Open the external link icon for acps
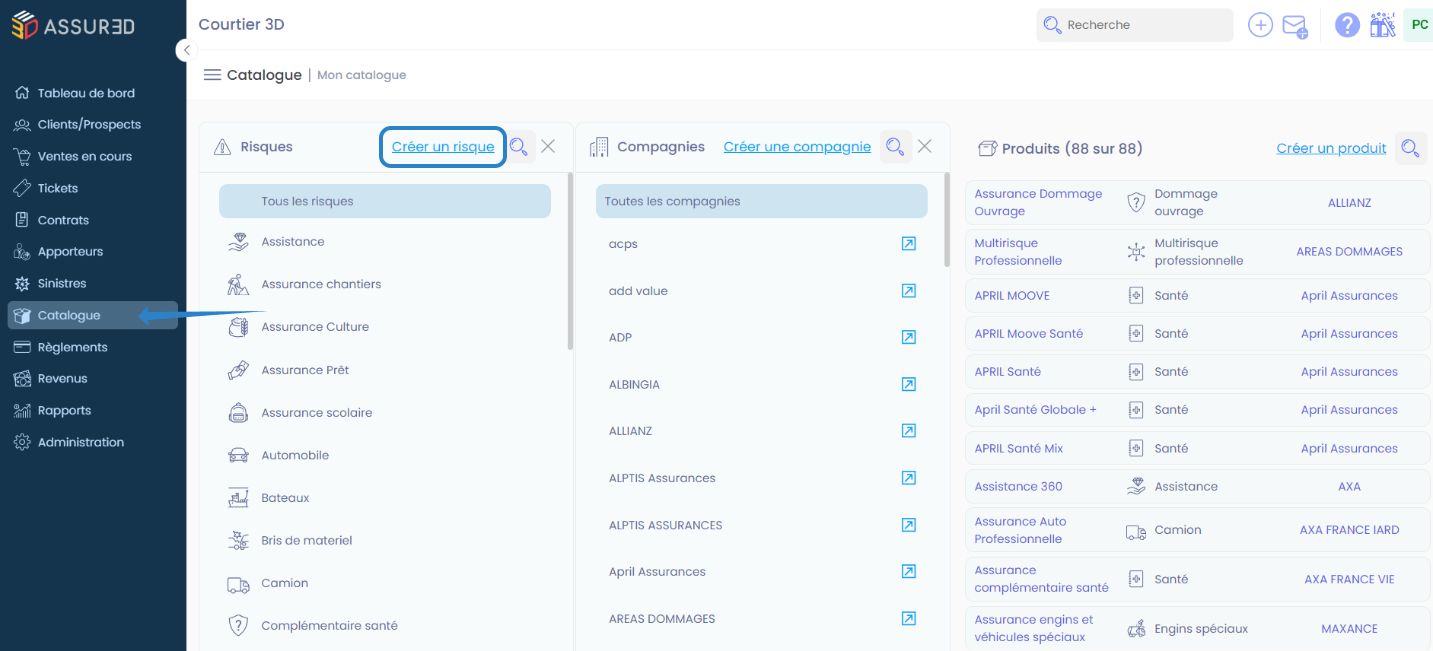 pyautogui.click(x=908, y=244)
